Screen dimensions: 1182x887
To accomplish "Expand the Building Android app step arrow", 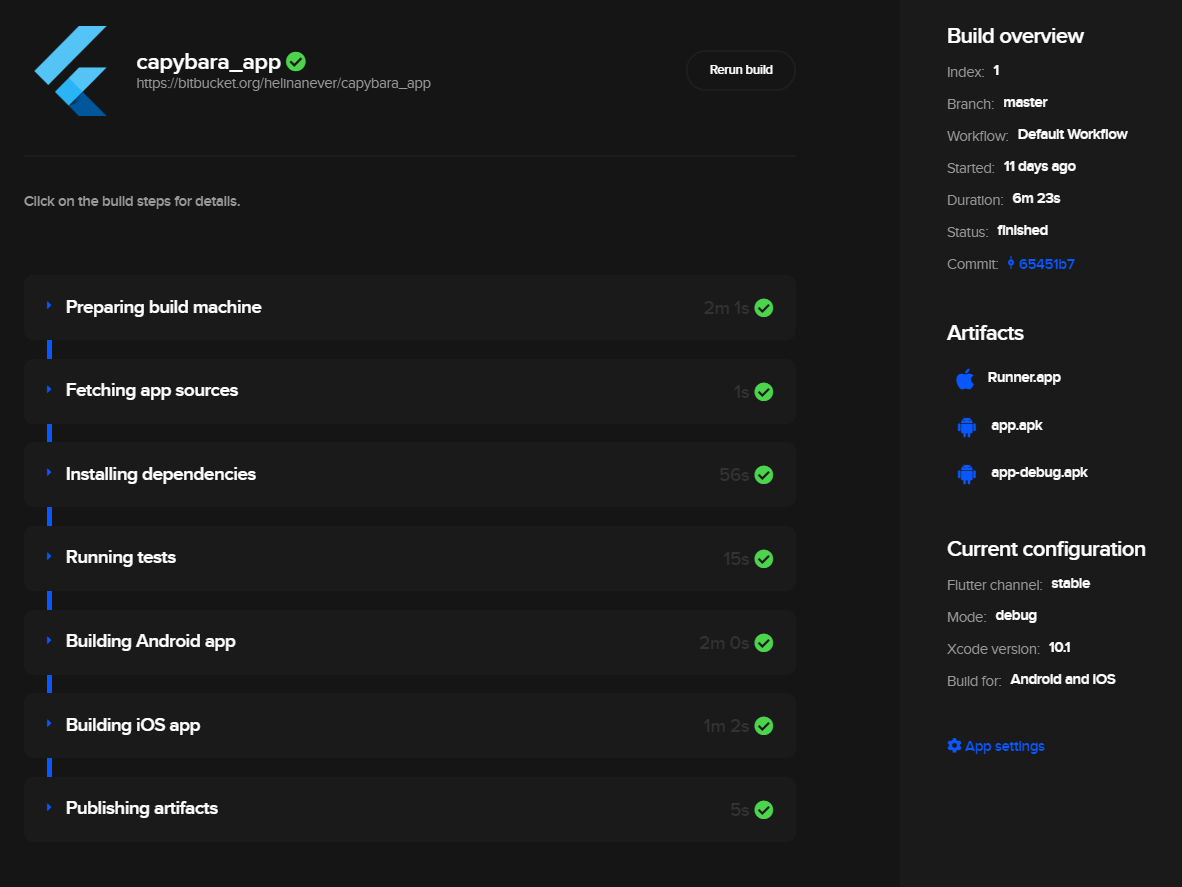I will pos(49,640).
